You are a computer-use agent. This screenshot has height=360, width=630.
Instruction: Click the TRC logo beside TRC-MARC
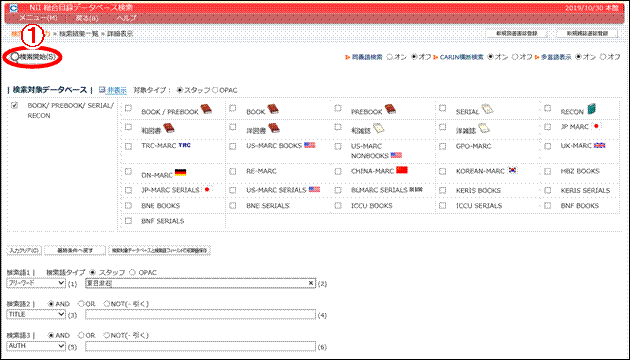[184, 145]
